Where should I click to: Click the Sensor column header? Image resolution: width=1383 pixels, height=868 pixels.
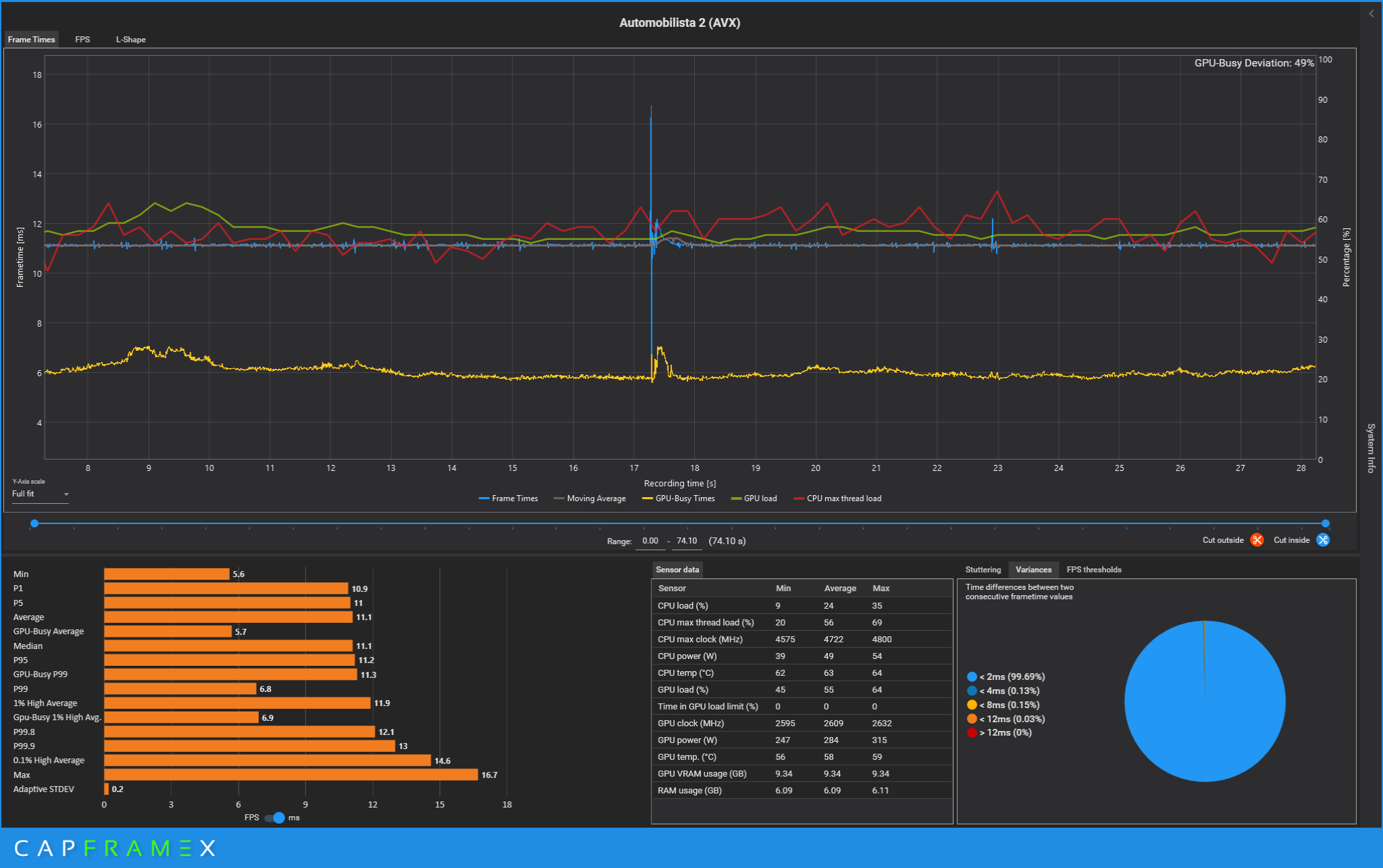click(x=672, y=589)
